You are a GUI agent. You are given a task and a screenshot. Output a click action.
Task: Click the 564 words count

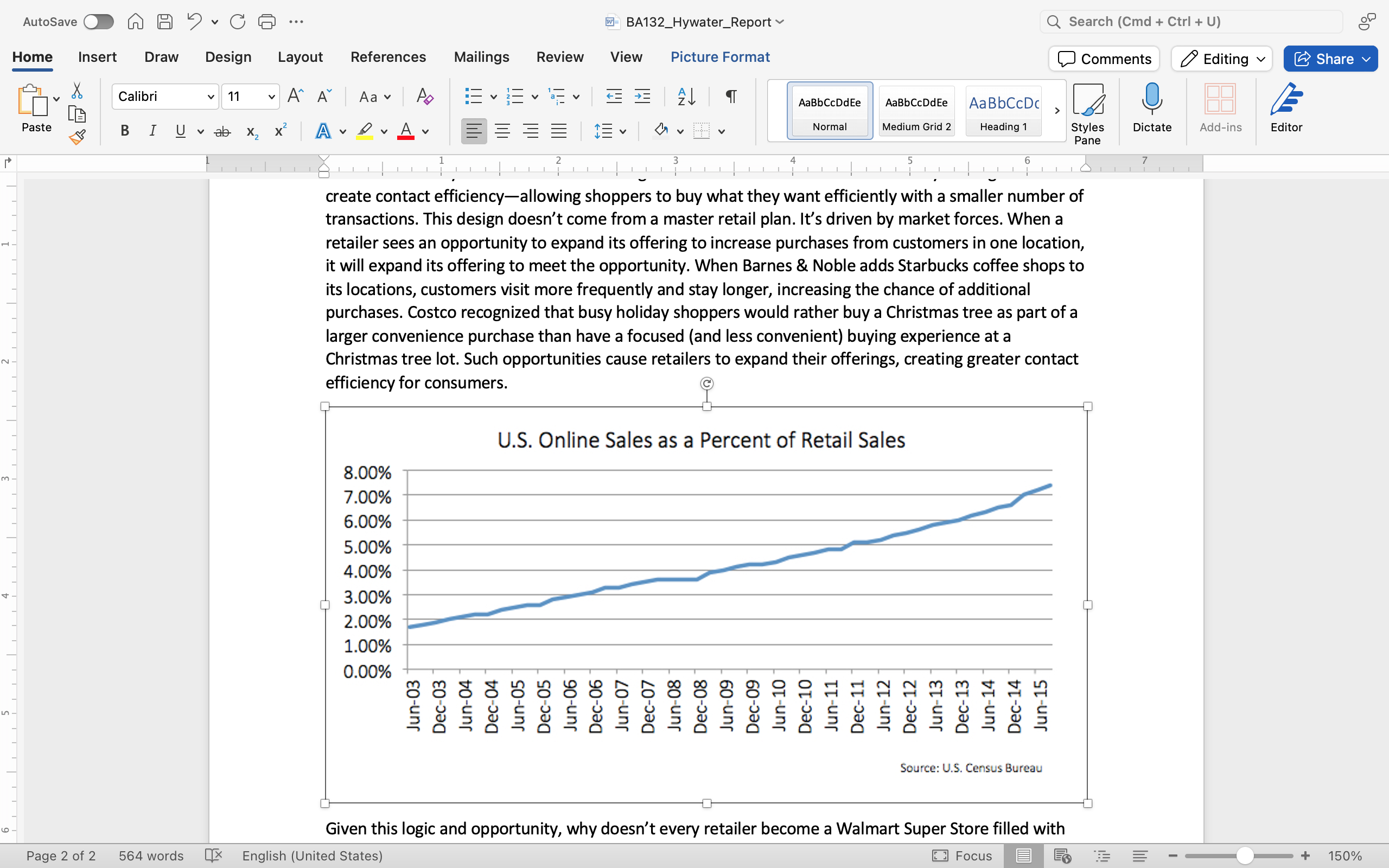pyautogui.click(x=151, y=856)
